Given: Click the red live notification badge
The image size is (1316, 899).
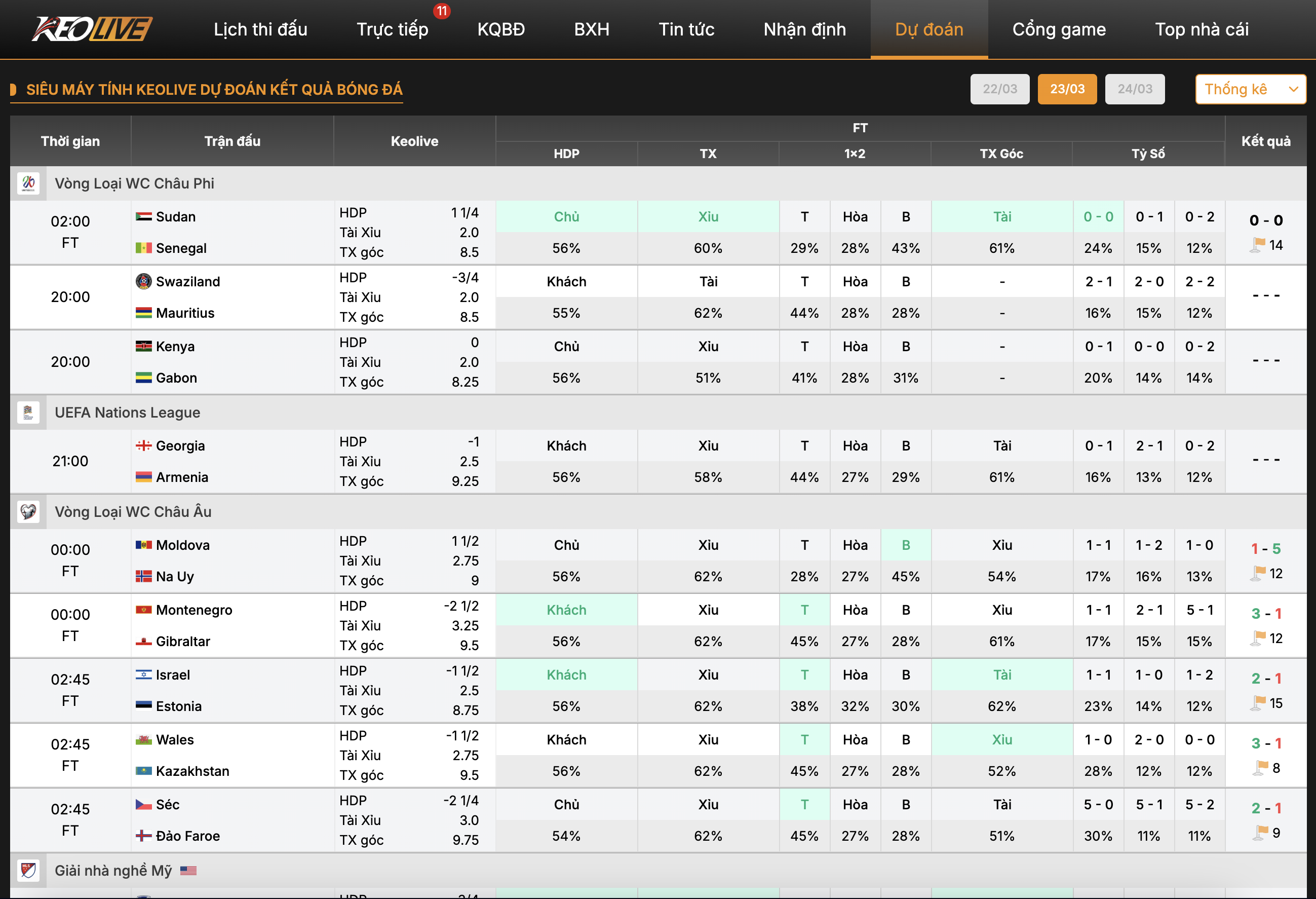Looking at the screenshot, I should pos(442,11).
